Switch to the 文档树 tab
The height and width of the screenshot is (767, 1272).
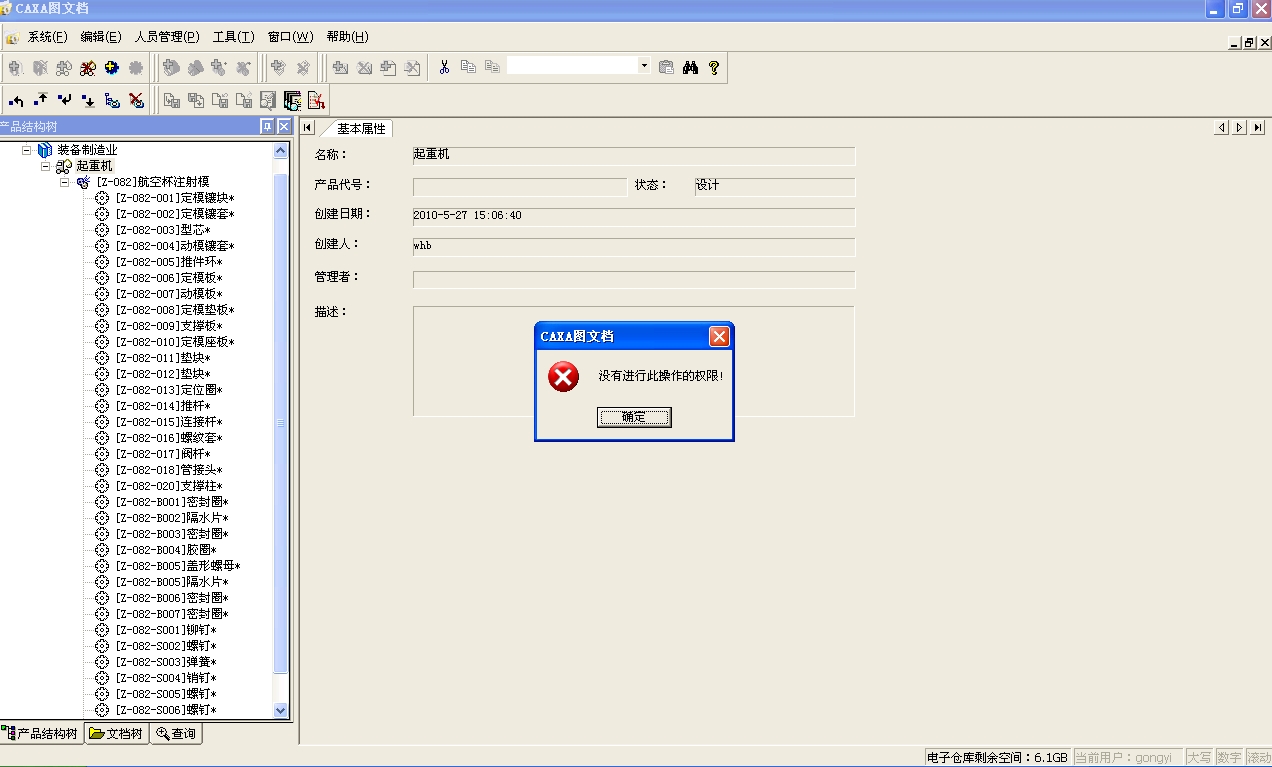point(116,734)
